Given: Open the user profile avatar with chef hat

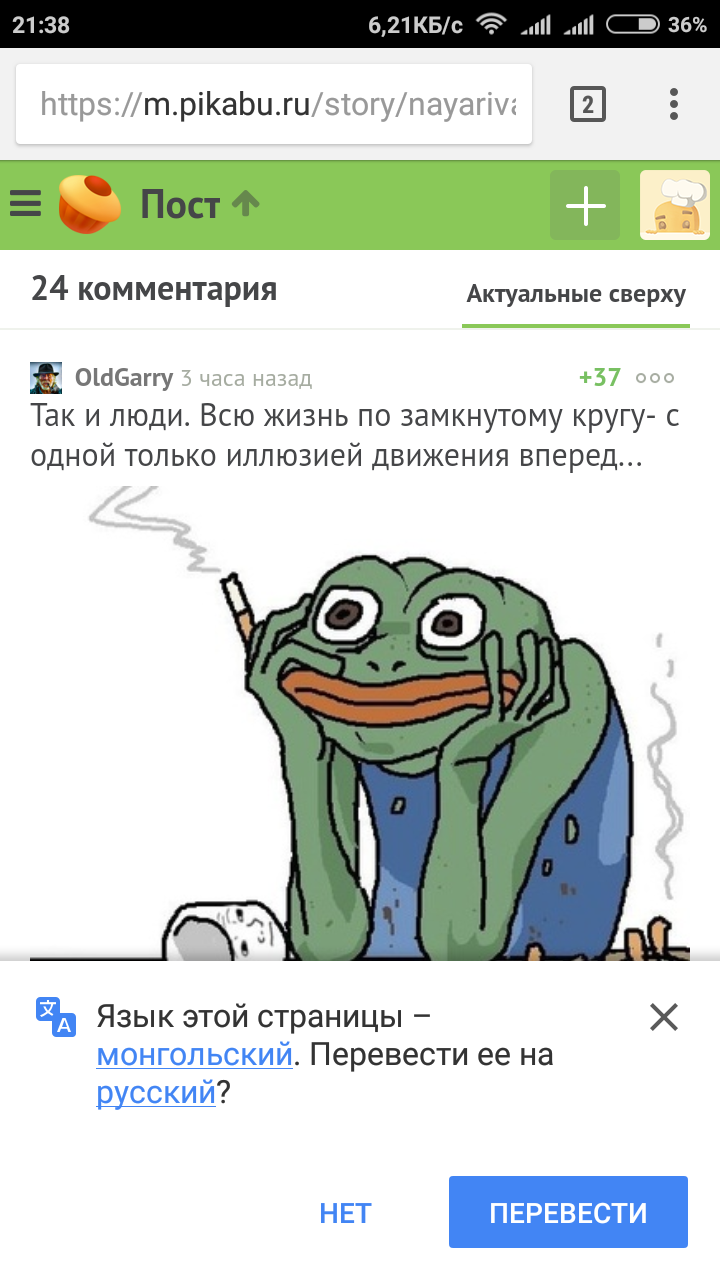Looking at the screenshot, I should [x=675, y=205].
